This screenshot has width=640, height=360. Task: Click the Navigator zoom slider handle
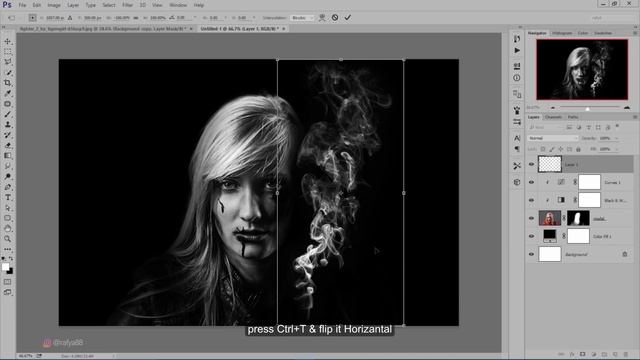pyautogui.click(x=588, y=109)
